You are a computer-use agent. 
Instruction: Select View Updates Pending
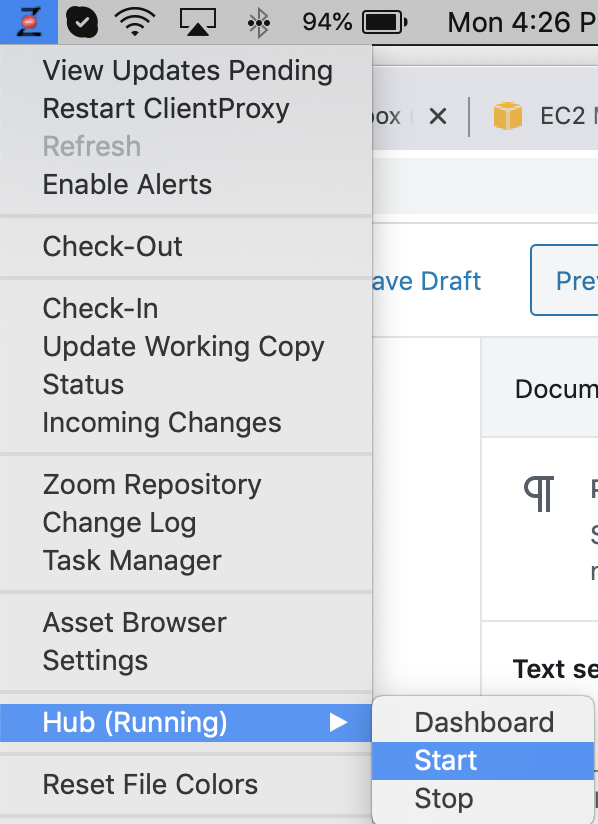tap(186, 70)
